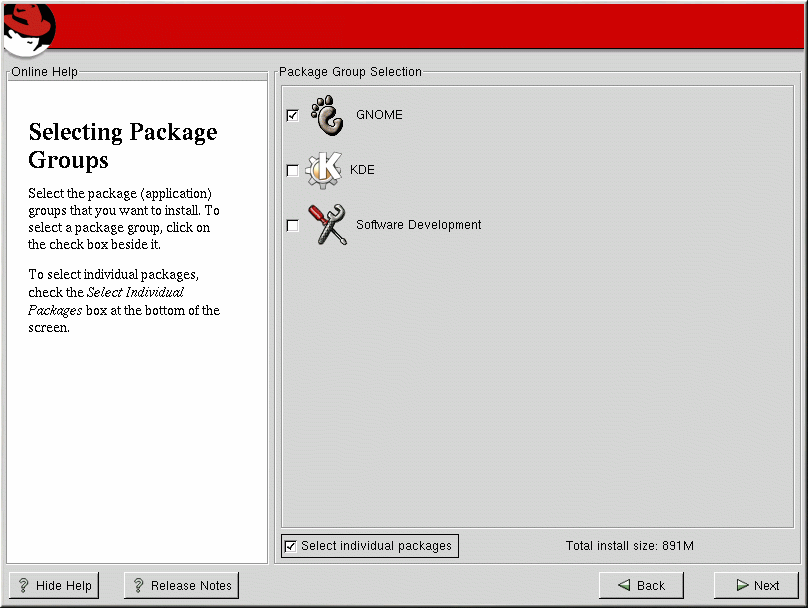Click the Online Help panel title
The image size is (808, 608).
click(x=44, y=72)
